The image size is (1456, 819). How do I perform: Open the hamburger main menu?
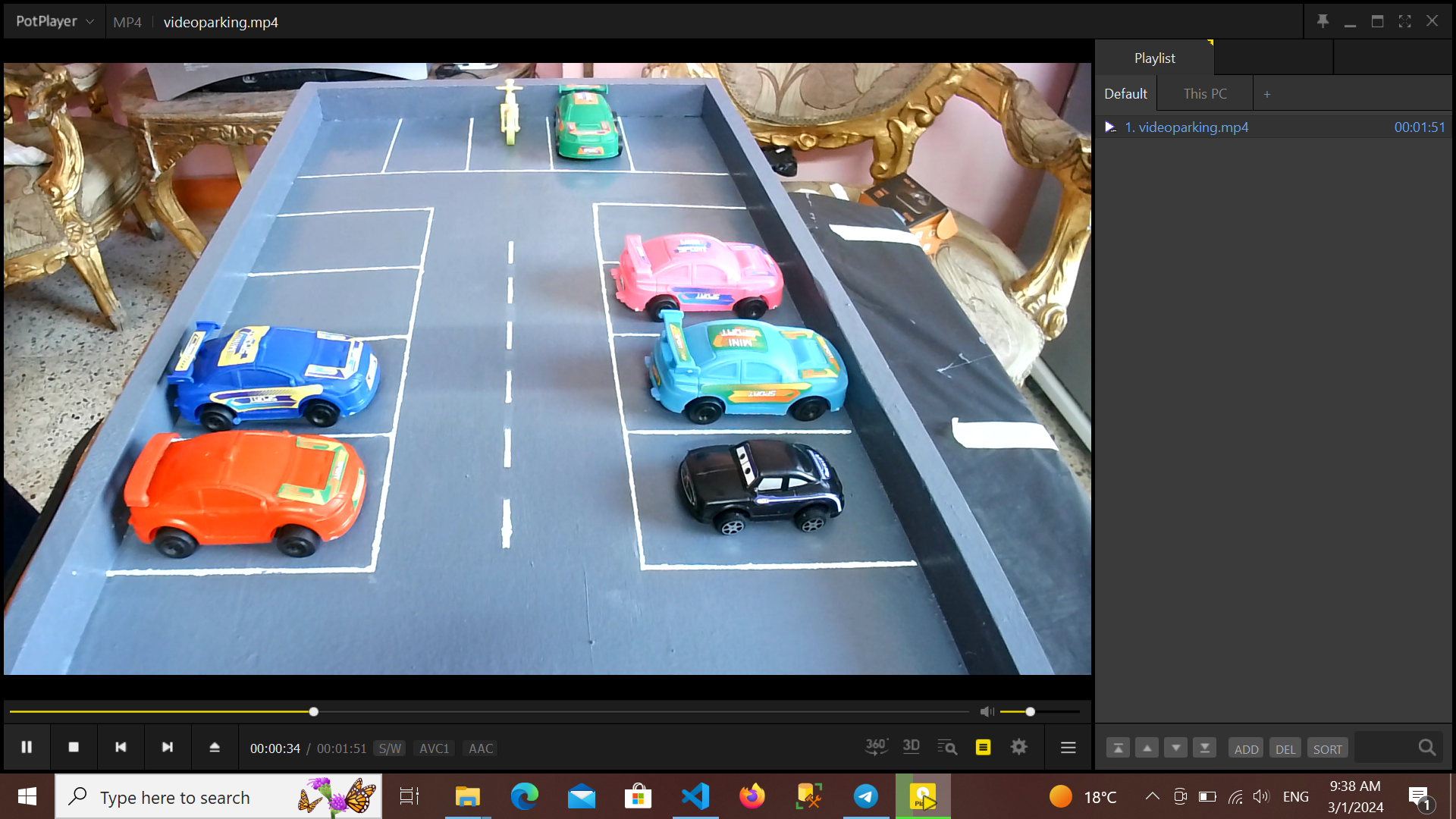[x=1068, y=748]
